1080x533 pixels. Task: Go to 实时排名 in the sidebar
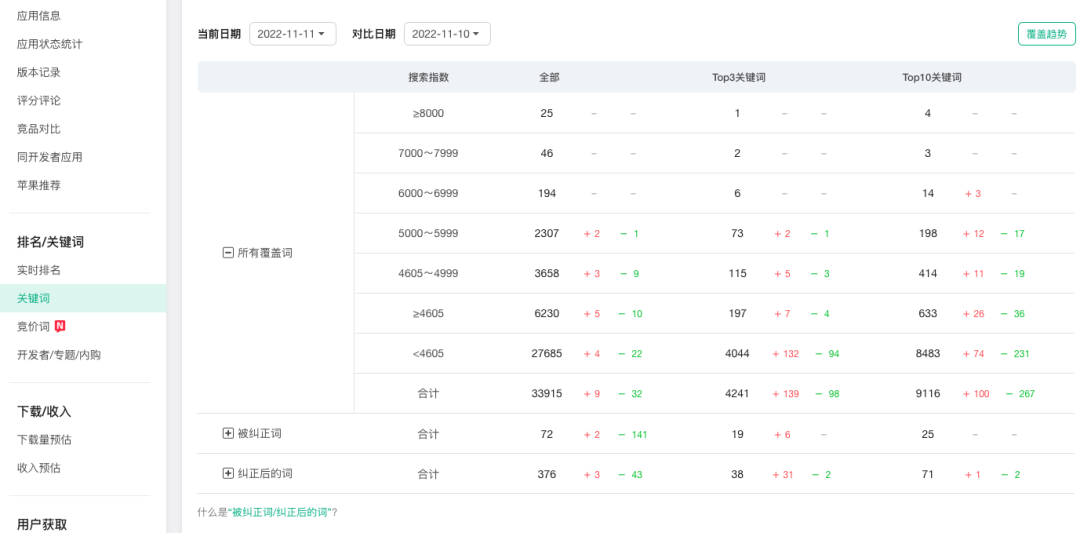point(39,270)
